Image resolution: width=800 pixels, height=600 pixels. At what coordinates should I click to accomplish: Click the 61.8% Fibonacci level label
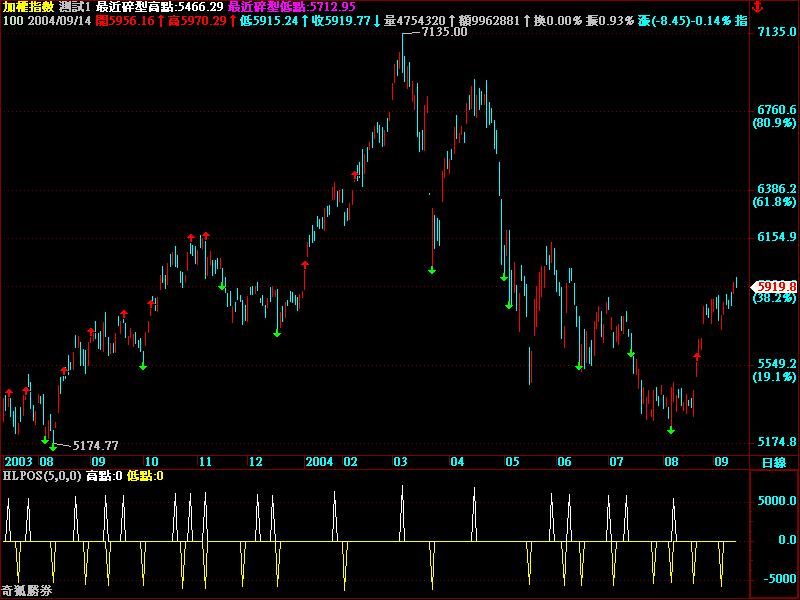tap(773, 202)
